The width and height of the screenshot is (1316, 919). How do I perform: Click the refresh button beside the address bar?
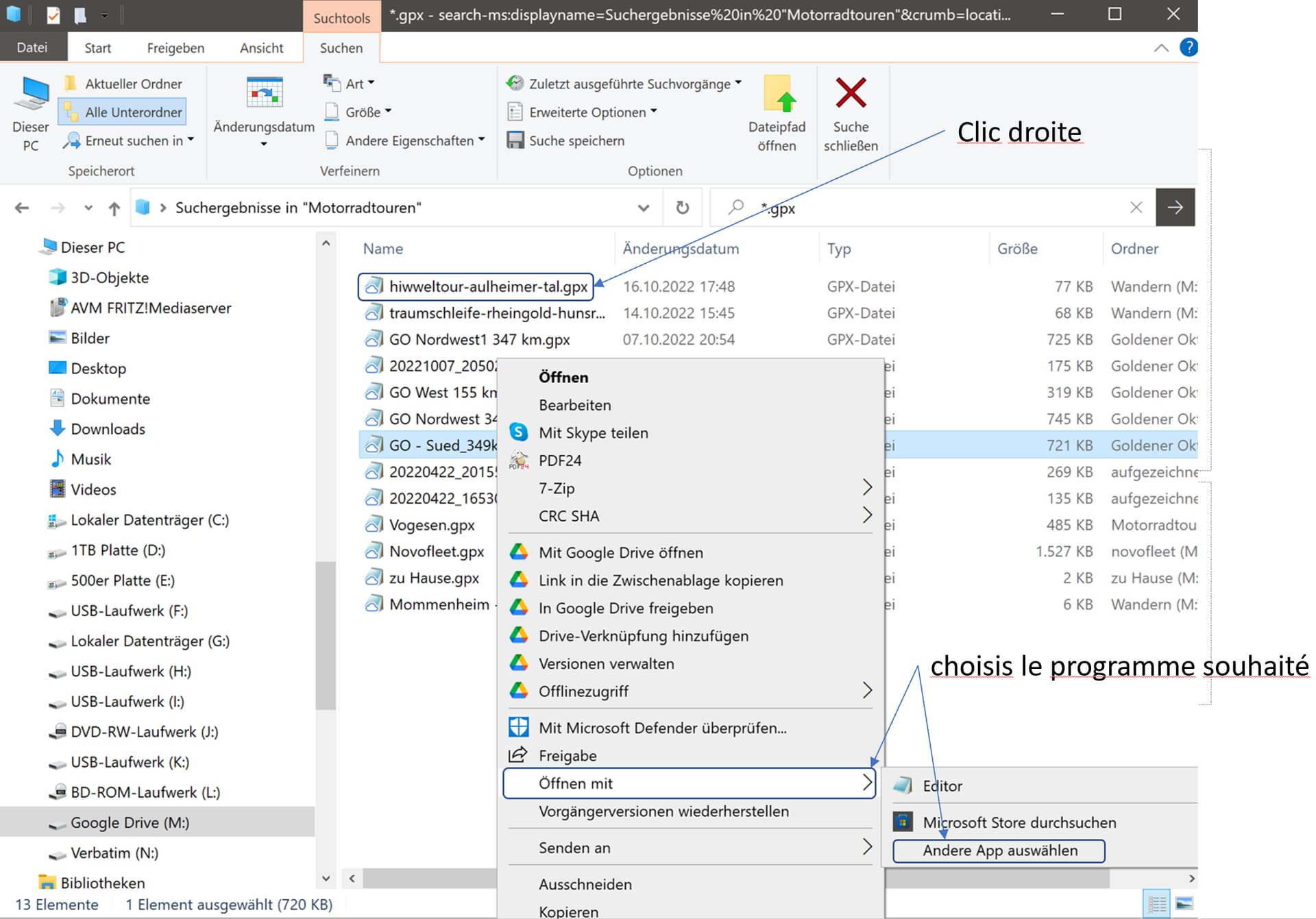[x=682, y=208]
